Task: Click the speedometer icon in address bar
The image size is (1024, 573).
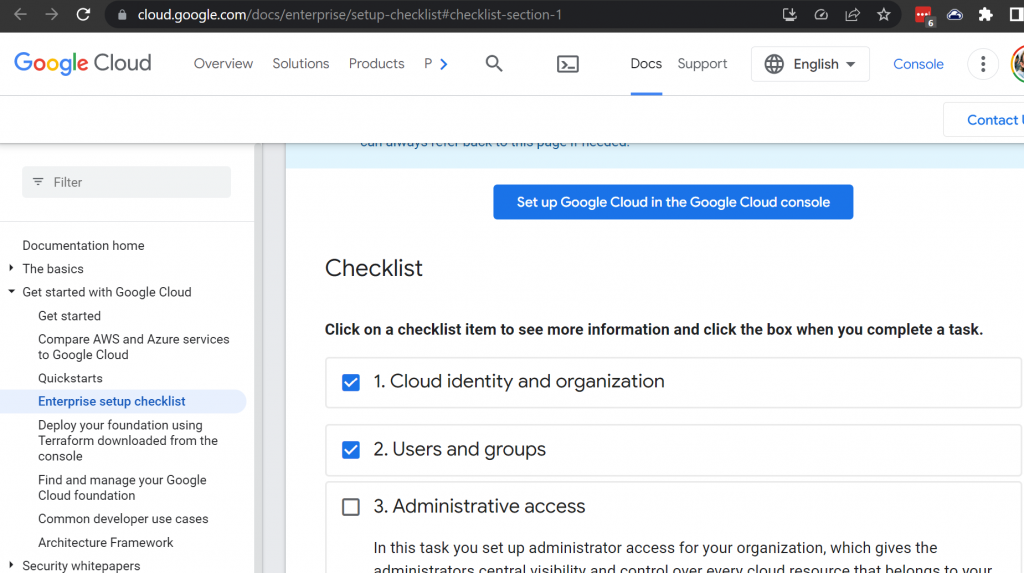Action: (x=821, y=14)
